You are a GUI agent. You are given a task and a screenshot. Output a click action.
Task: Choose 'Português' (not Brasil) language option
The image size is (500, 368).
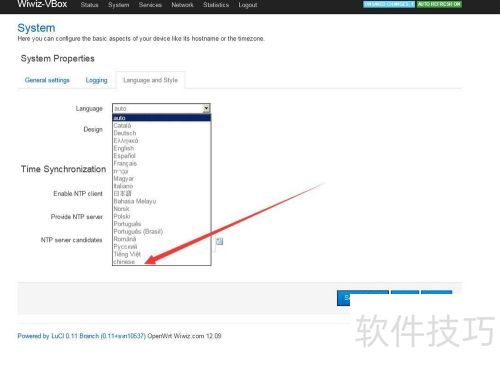162,224
